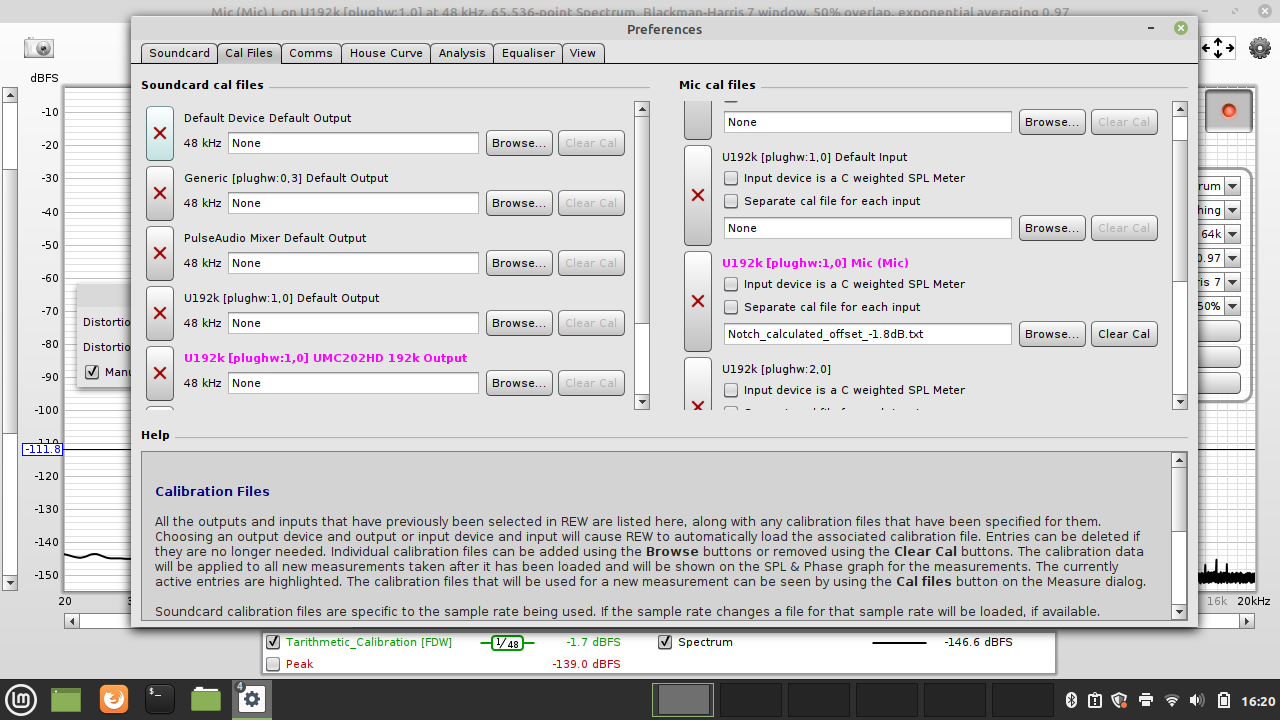Viewport: 1280px width, 720px height.
Task: Delete the U192k [plughw:1,0] Default Input entry
Action: pos(698,195)
